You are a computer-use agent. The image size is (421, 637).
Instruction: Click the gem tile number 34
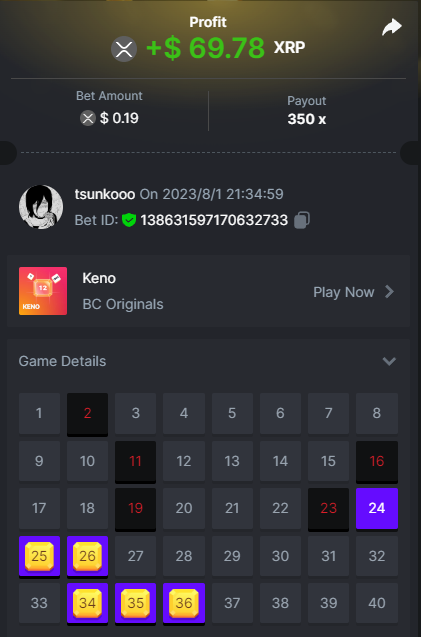[87, 603]
